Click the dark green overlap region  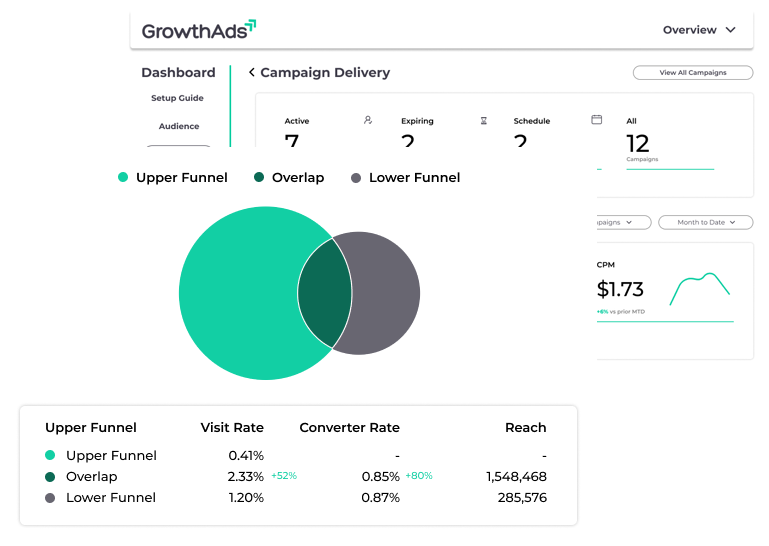coord(325,293)
